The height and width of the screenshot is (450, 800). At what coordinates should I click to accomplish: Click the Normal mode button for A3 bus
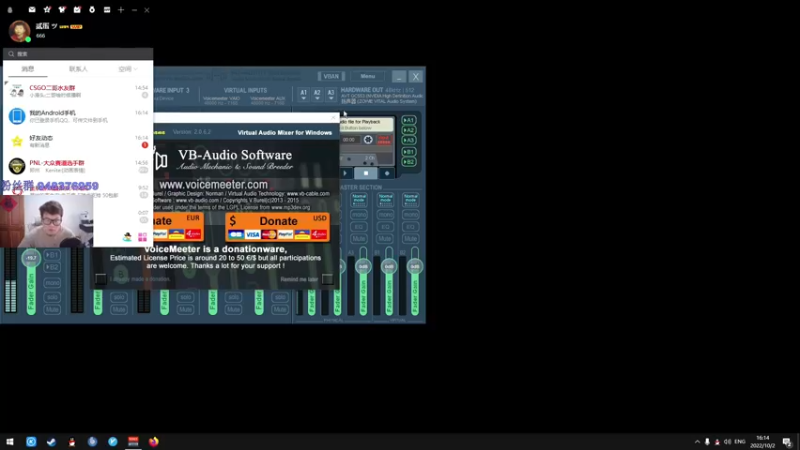[x=359, y=199]
